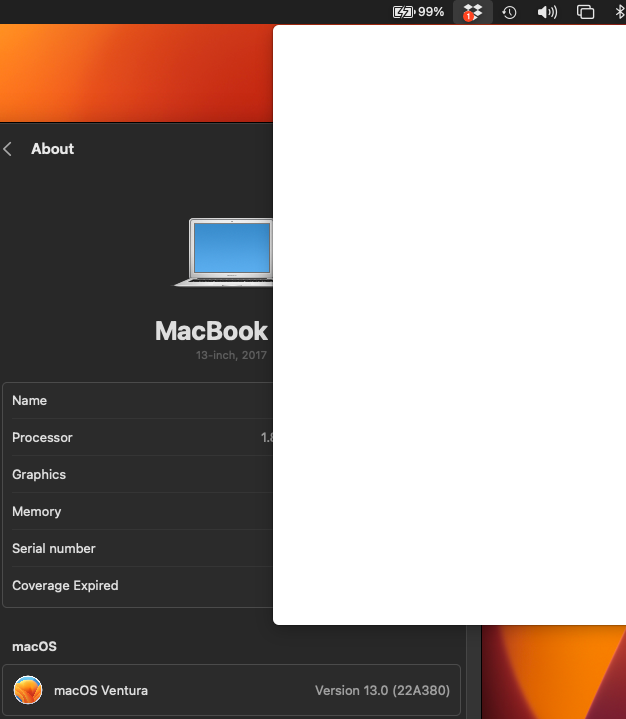Go back using the arrow beside About

7,149
